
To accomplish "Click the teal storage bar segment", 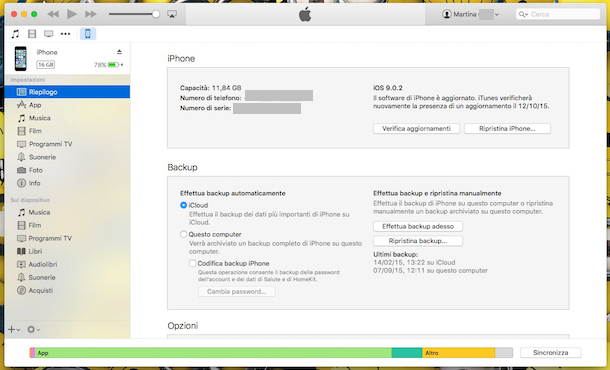I will point(407,353).
